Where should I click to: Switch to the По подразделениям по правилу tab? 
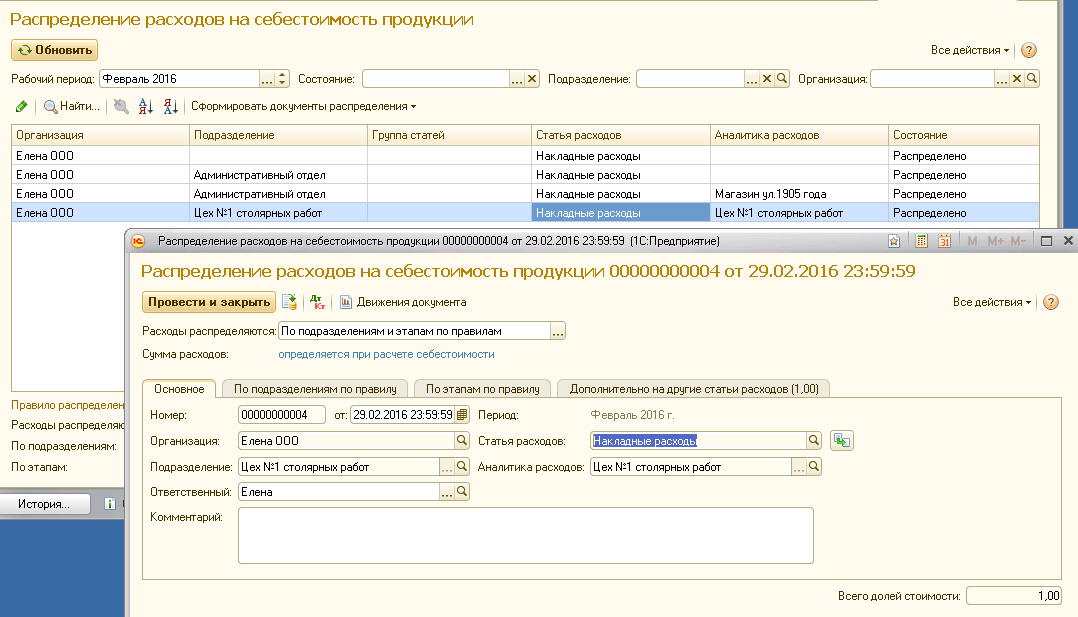tap(315, 389)
